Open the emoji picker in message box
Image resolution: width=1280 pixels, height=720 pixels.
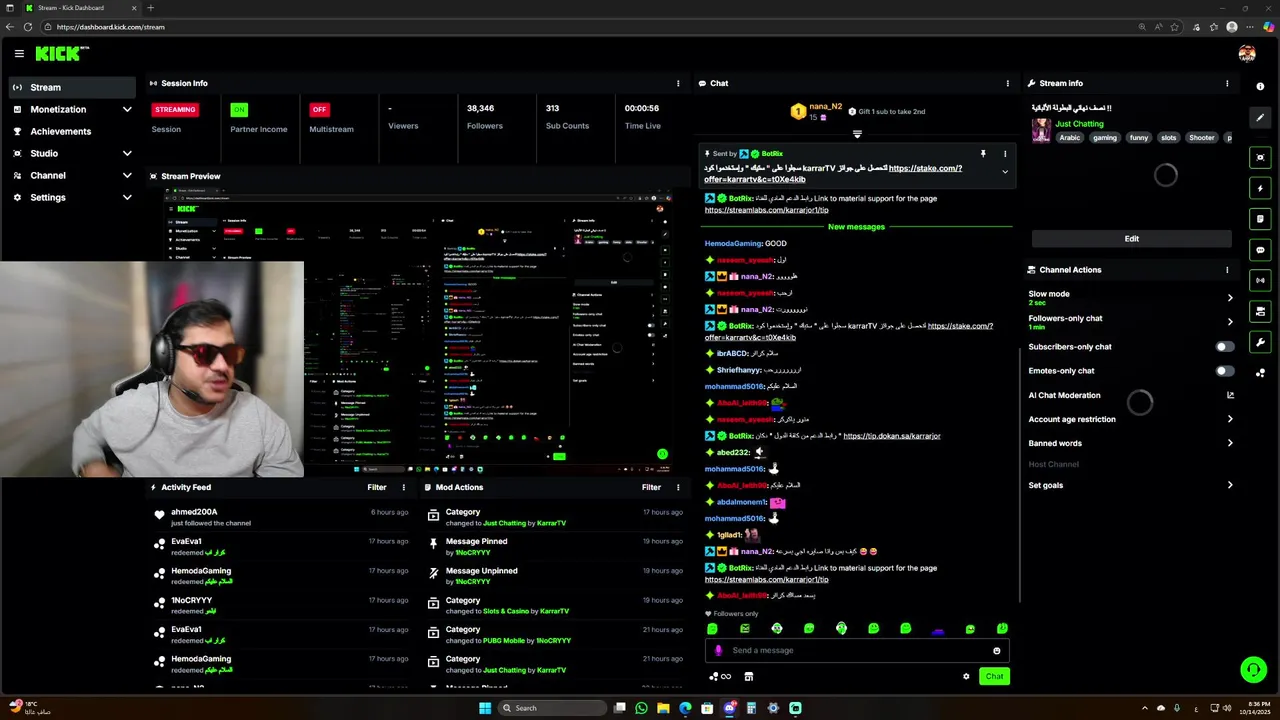996,651
